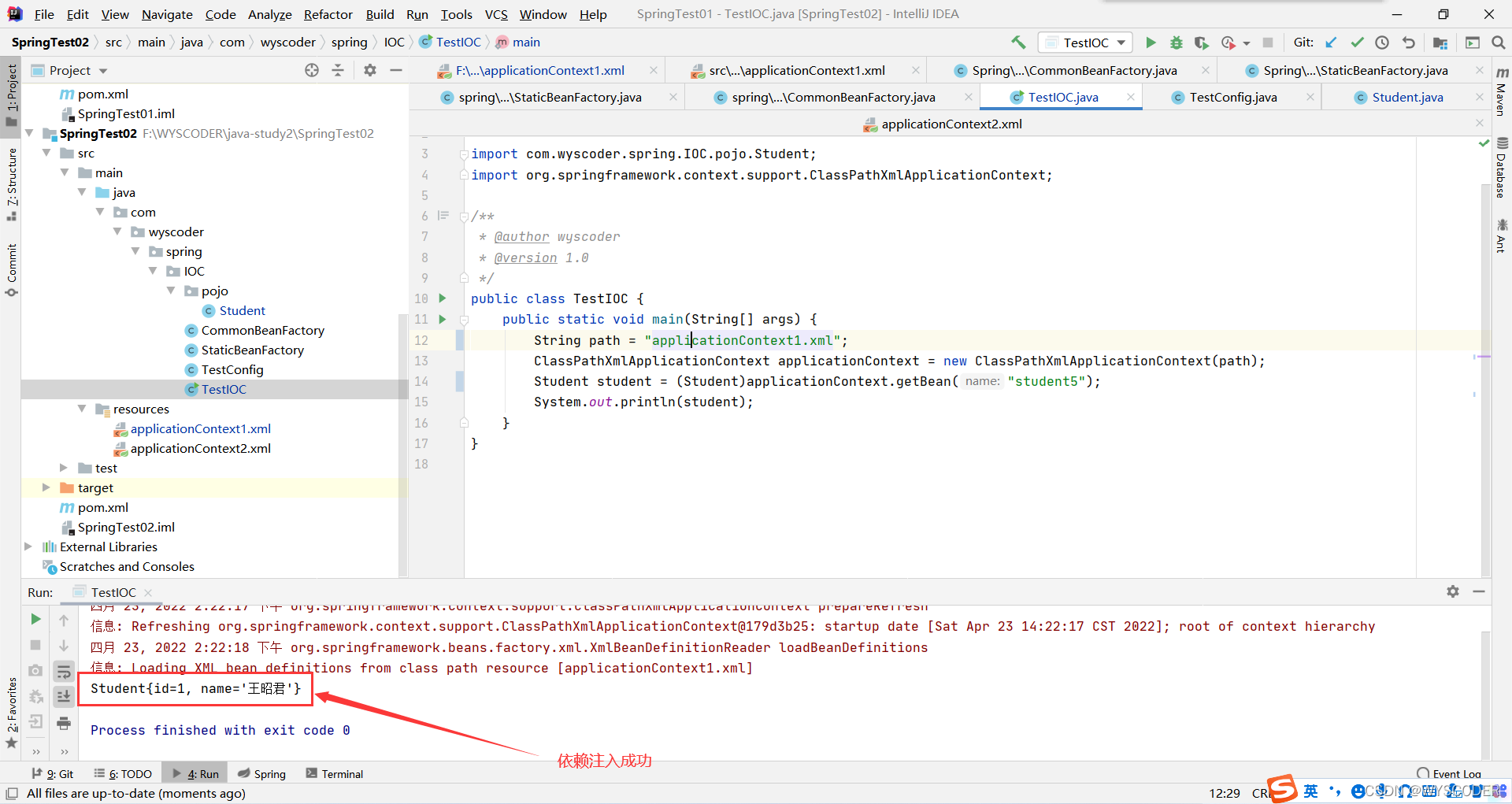Image resolution: width=1512 pixels, height=804 pixels.
Task: Toggle Favorites tool window stripe button
Action: point(11,713)
